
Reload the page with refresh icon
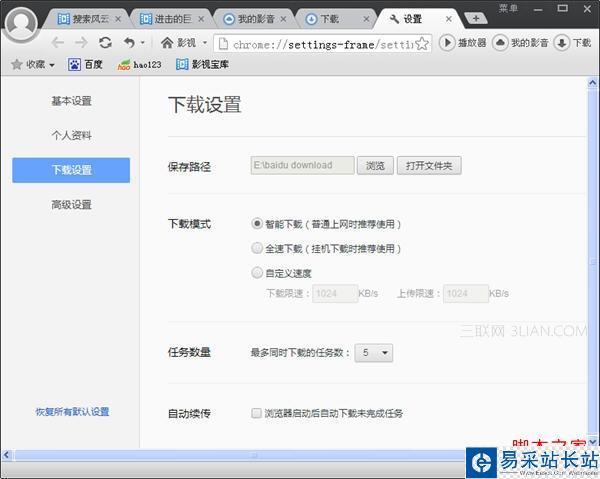105,42
